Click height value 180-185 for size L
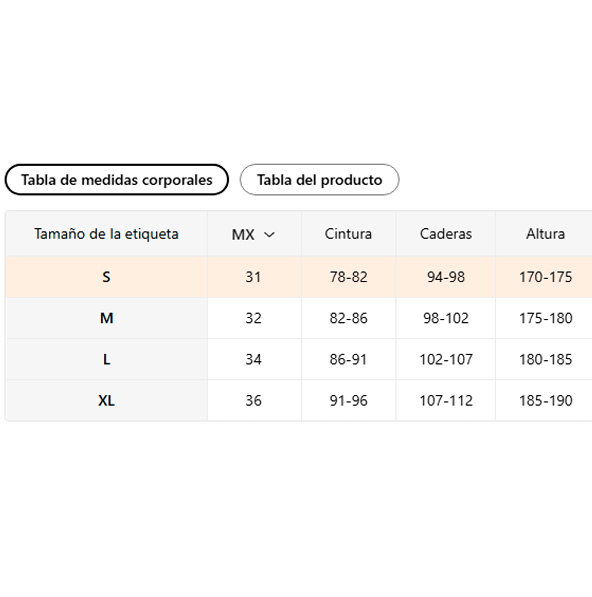The height and width of the screenshot is (597, 592). coord(546,359)
